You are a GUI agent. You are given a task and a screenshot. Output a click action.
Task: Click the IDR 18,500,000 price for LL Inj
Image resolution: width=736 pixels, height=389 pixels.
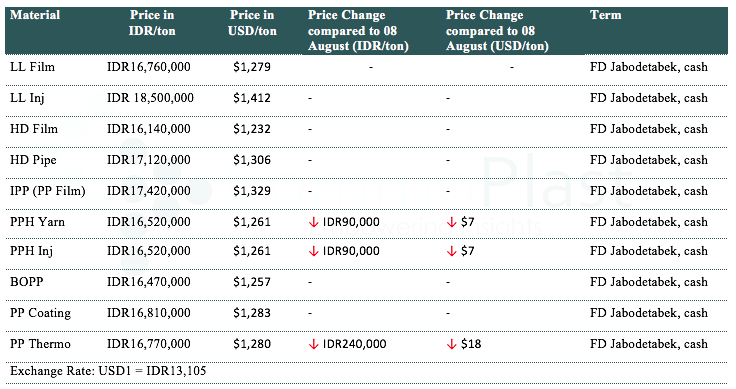[150, 98]
